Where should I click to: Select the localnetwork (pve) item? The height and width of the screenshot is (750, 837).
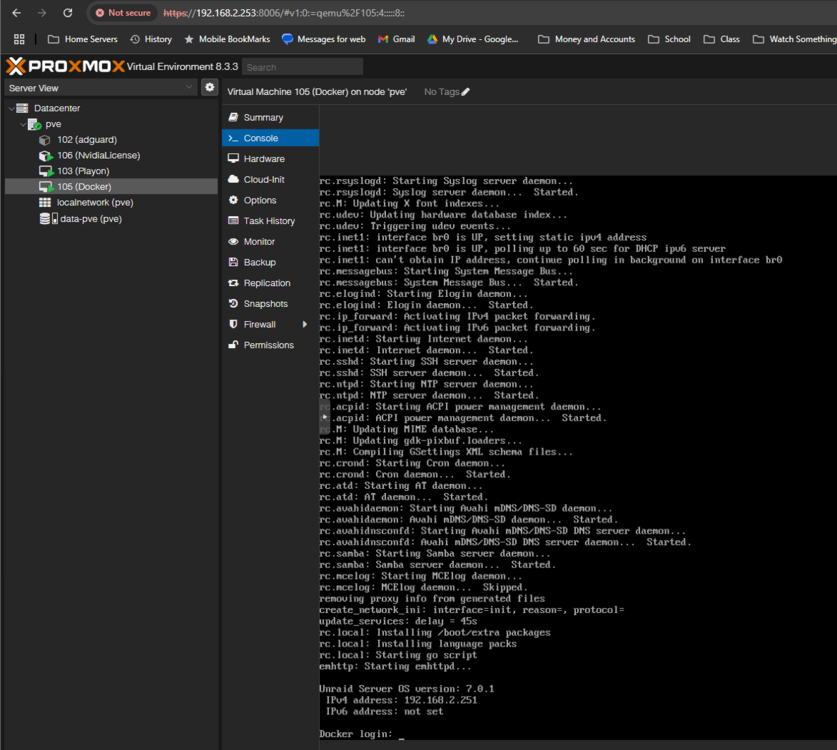point(86,202)
